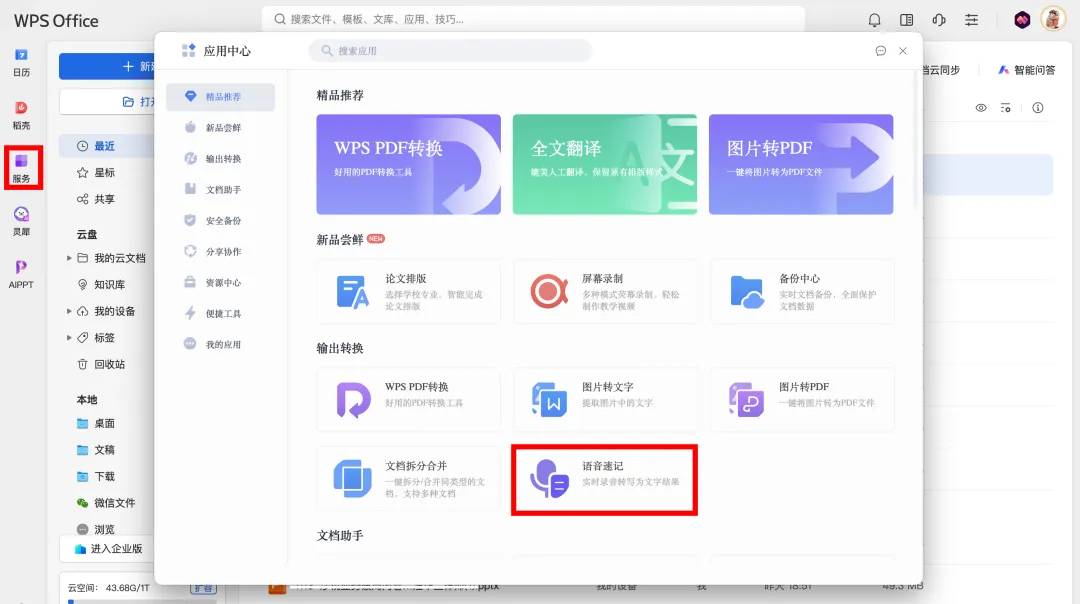Open the WPS PDF转换 card under 输出转换

pyautogui.click(x=408, y=399)
